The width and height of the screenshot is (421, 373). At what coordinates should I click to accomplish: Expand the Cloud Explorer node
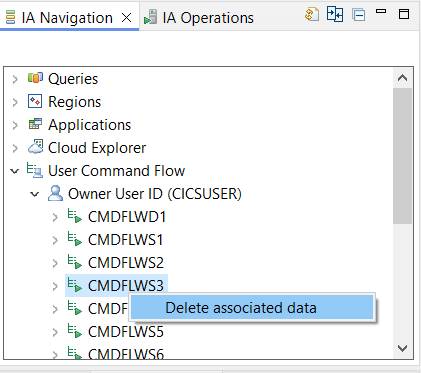15,148
